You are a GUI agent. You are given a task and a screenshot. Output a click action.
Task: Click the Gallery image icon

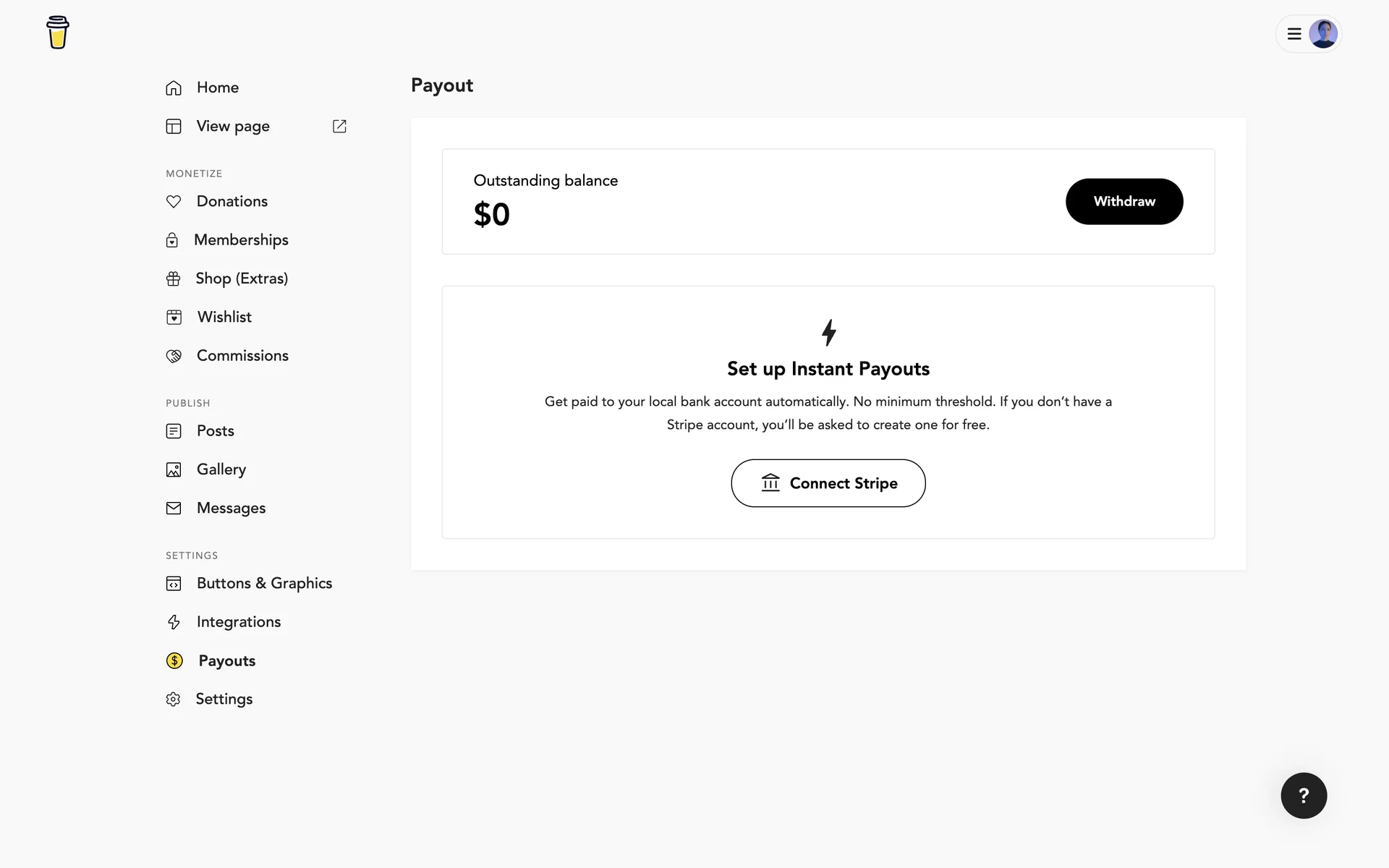click(x=174, y=470)
